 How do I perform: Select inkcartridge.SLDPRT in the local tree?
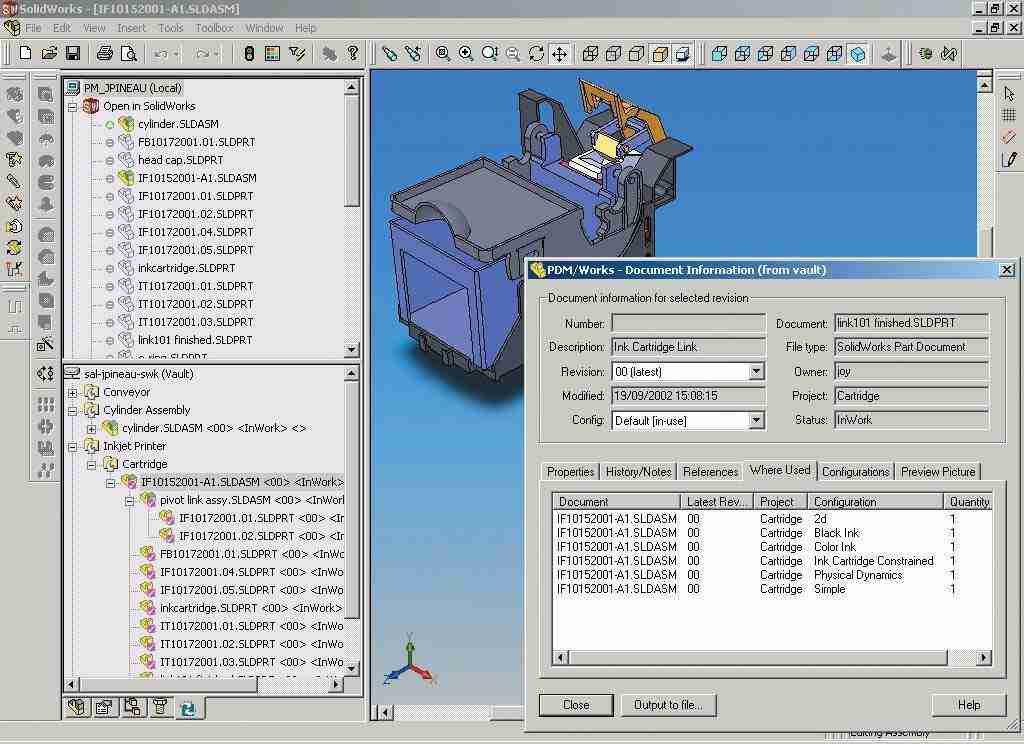point(186,268)
